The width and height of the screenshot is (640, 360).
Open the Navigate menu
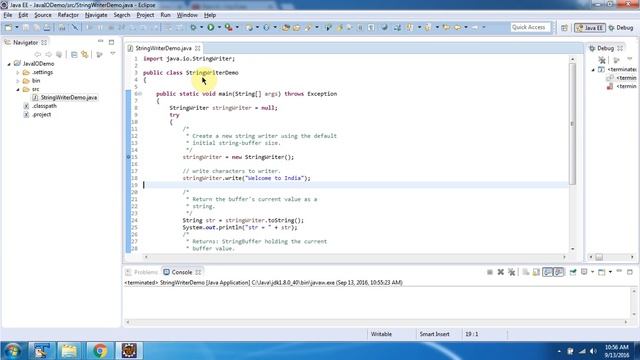click(x=96, y=15)
